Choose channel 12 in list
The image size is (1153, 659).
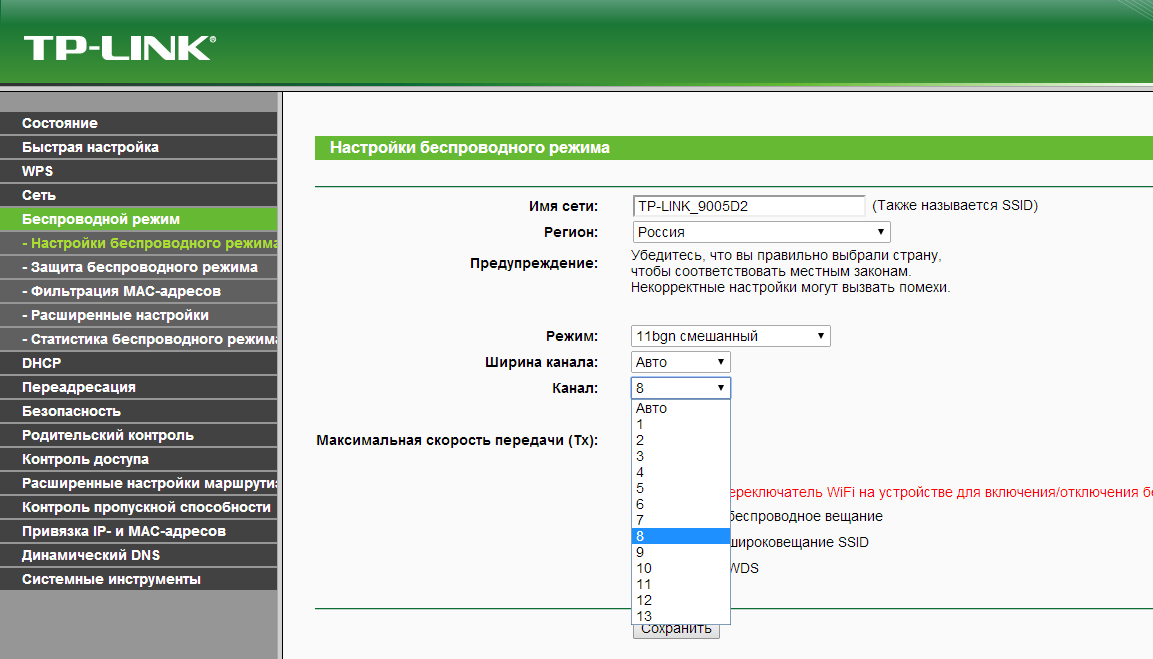pyautogui.click(x=681, y=600)
